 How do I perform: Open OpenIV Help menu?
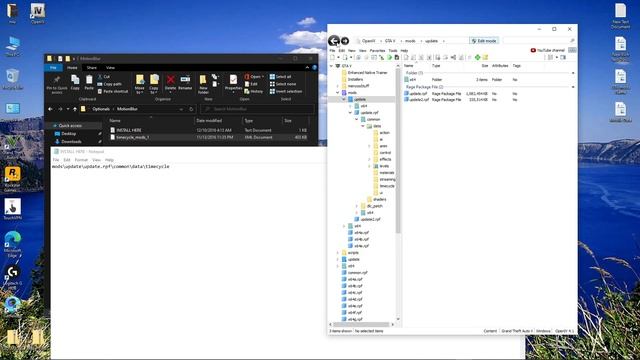[404, 51]
